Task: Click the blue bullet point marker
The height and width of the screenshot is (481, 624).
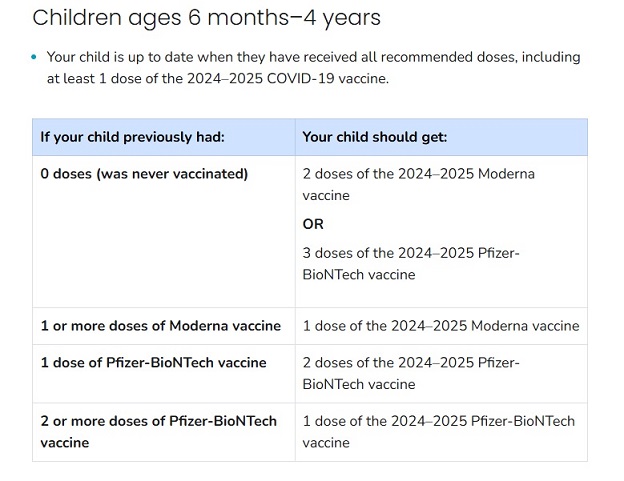Action: [x=34, y=58]
